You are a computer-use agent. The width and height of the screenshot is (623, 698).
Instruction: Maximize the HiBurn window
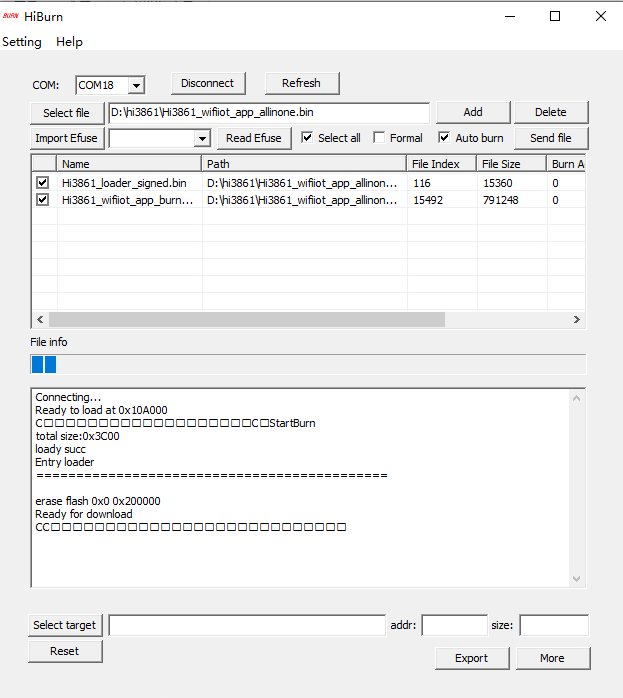[x=555, y=16]
